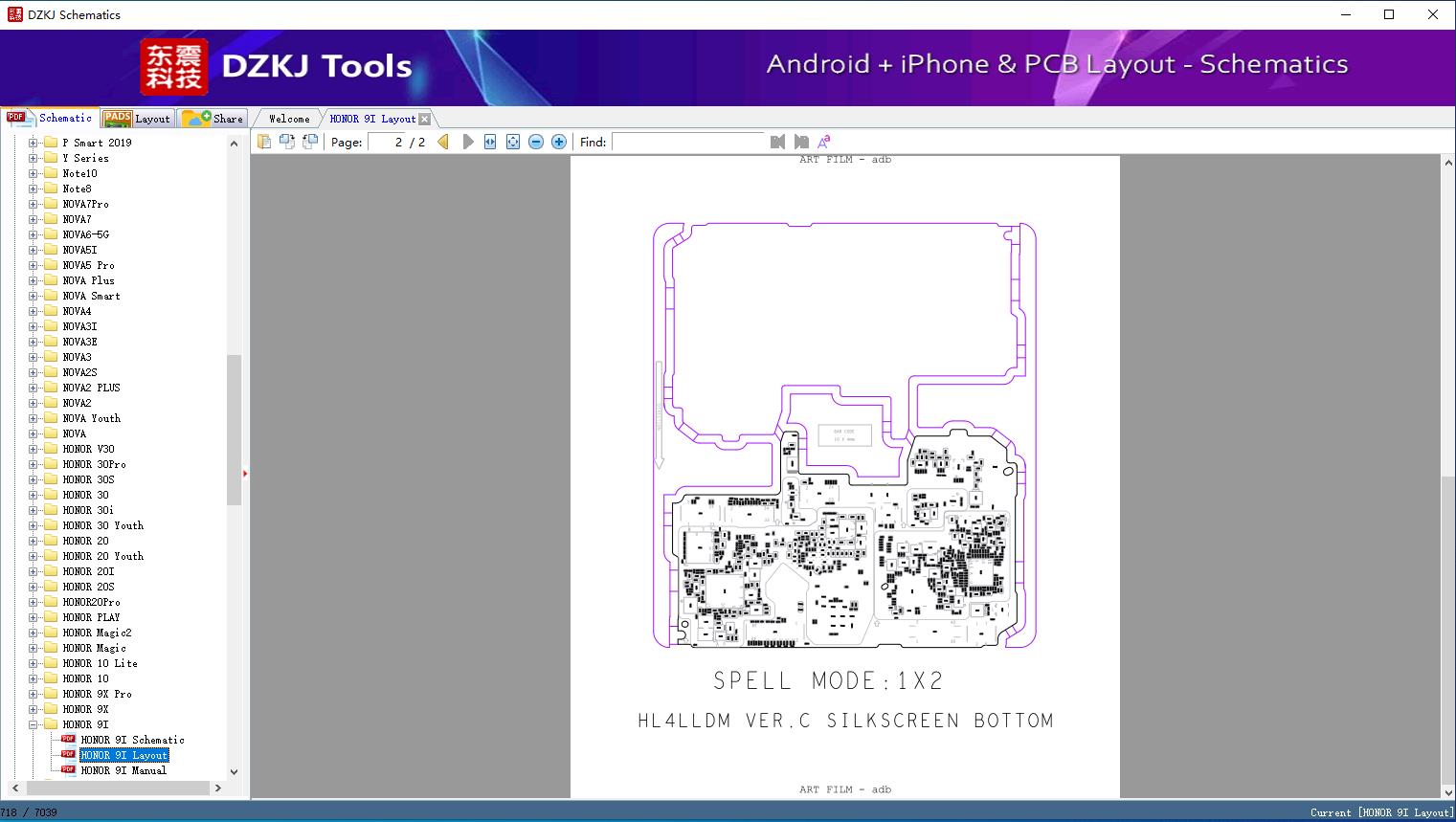Image resolution: width=1456 pixels, height=822 pixels.
Task: Fit whole page in view icon
Action: point(513,142)
